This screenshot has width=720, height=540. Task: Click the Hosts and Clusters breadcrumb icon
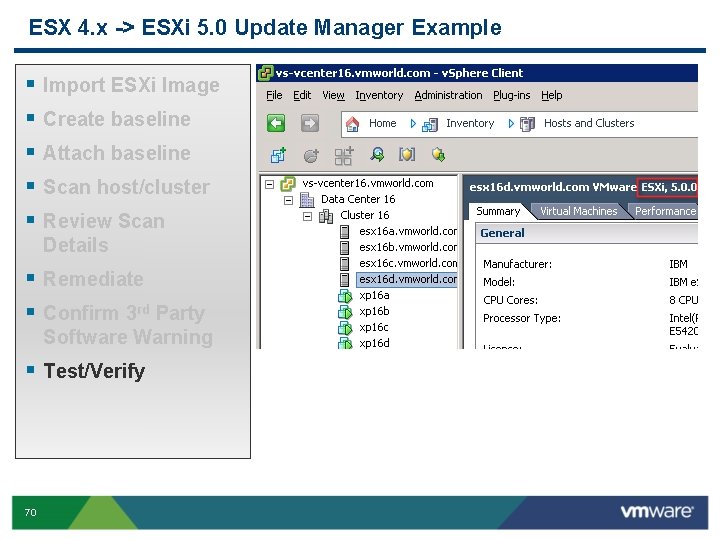click(527, 124)
